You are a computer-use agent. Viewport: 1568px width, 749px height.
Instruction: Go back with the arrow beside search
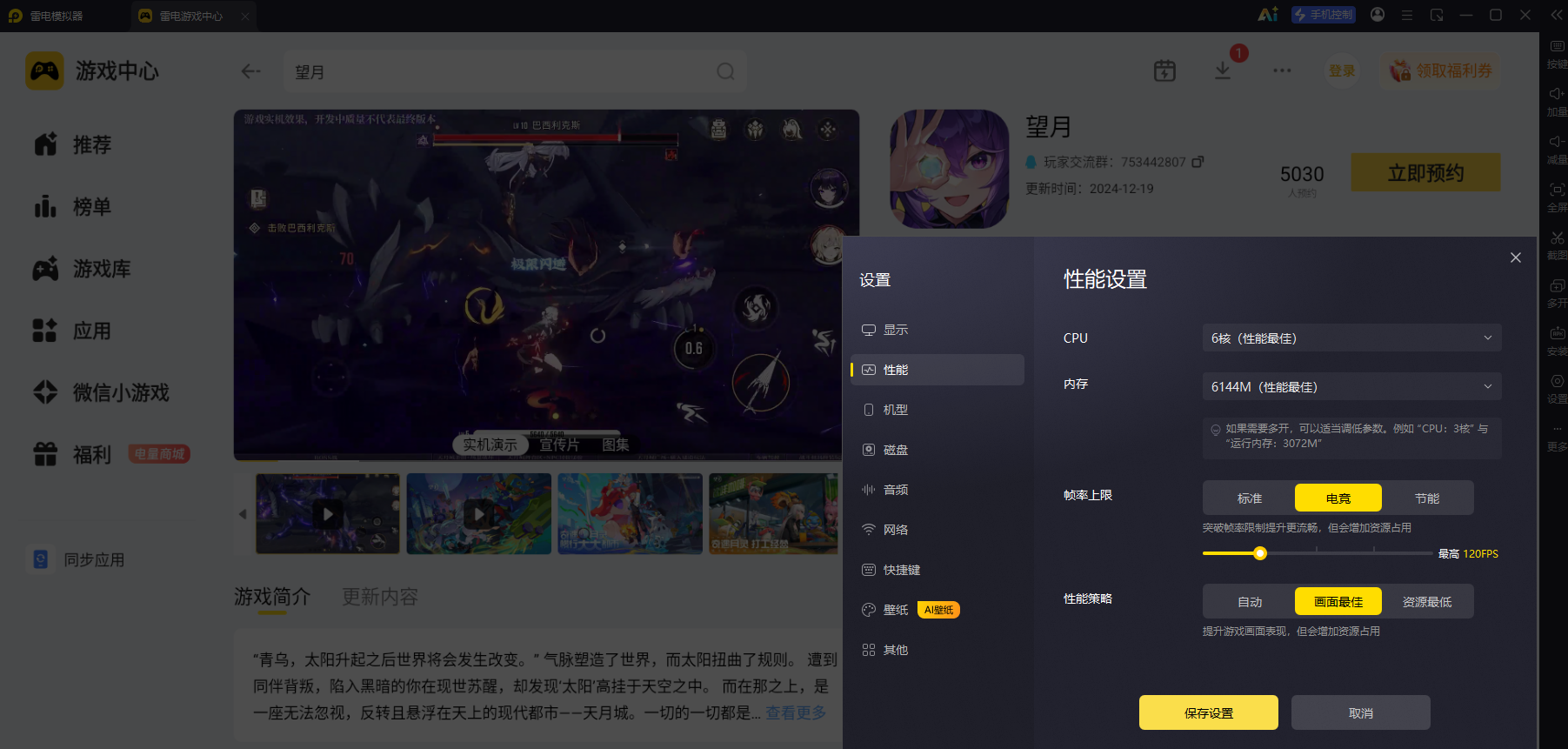pos(251,71)
